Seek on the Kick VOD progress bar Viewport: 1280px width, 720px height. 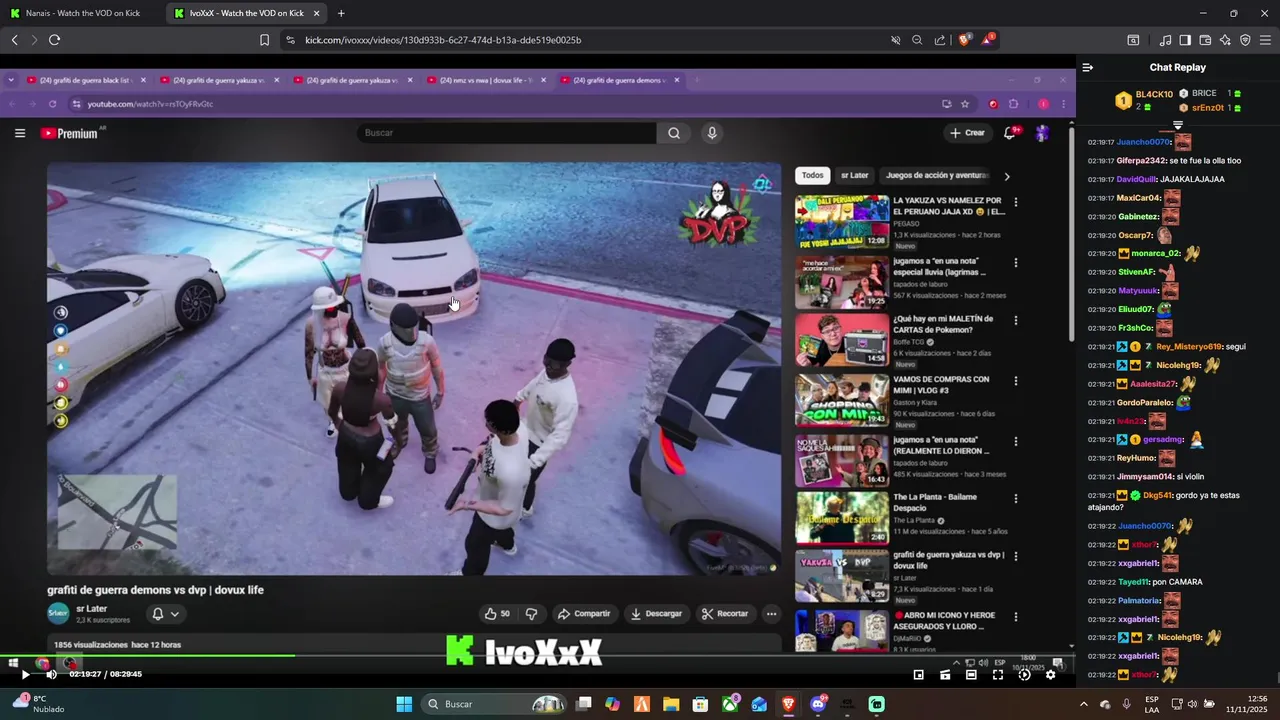click(537, 657)
